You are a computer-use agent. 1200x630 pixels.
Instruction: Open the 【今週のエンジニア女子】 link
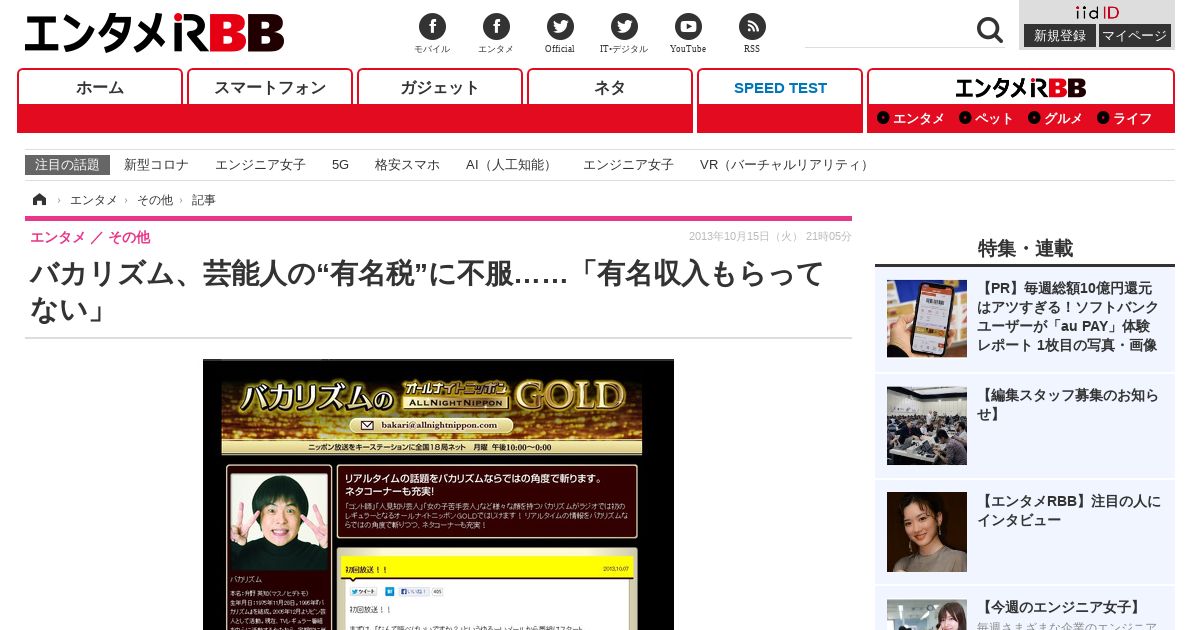(x=1061, y=607)
